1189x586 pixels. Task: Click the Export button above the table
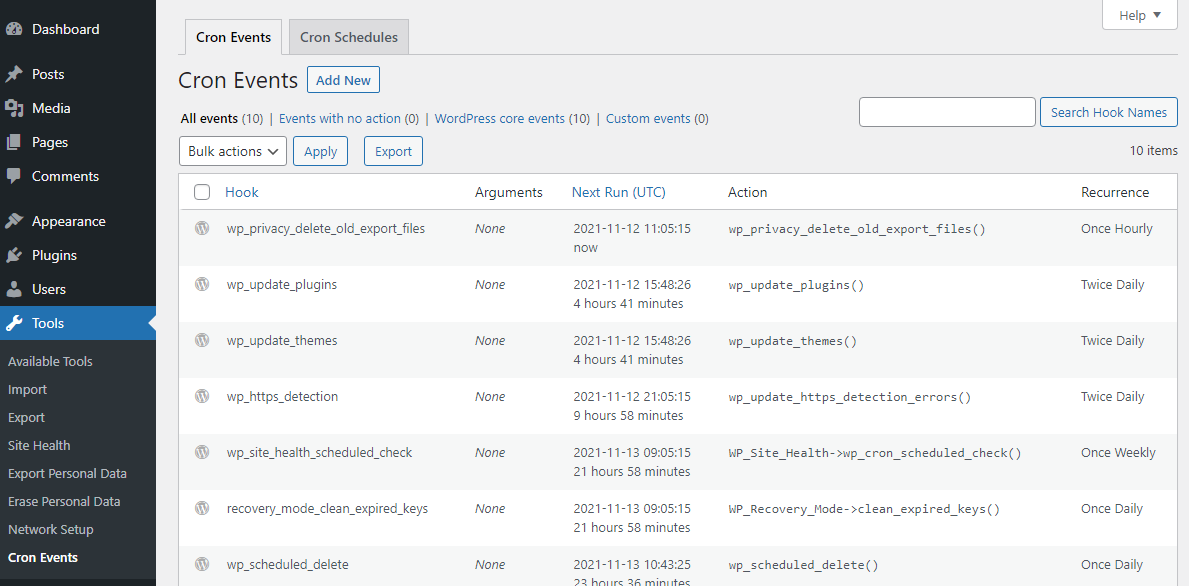click(394, 151)
